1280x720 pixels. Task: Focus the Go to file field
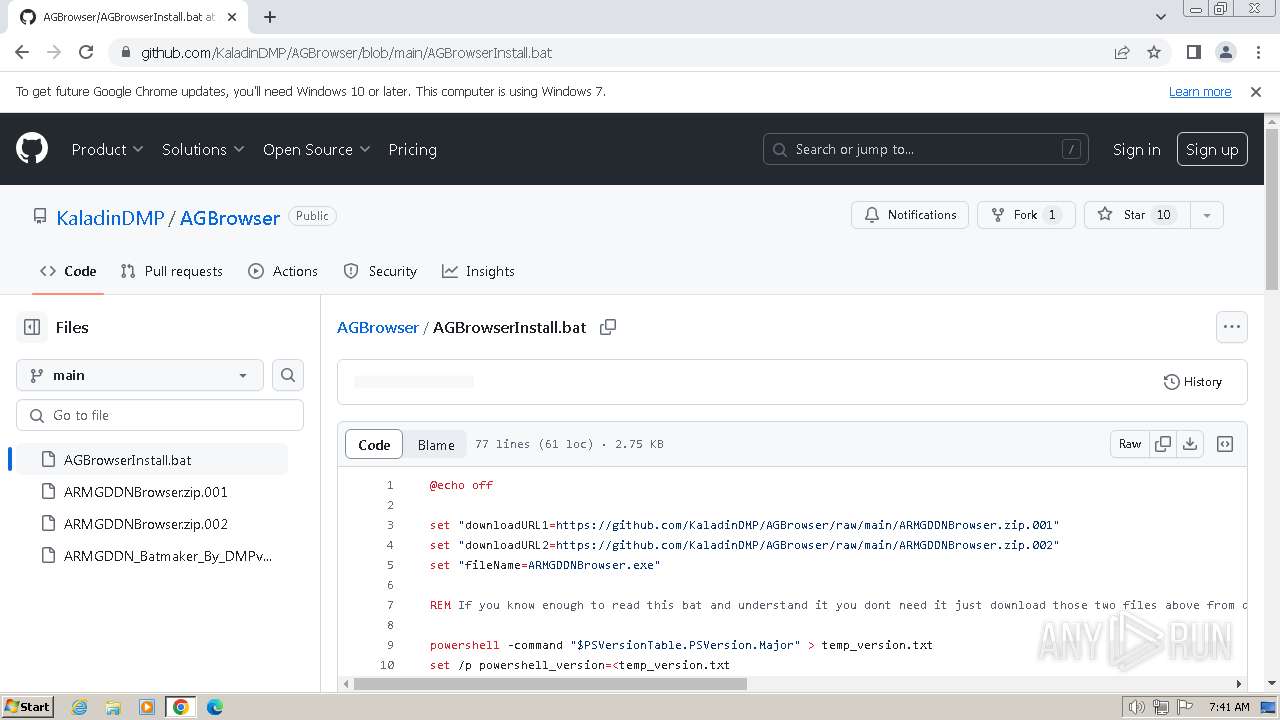coord(160,415)
